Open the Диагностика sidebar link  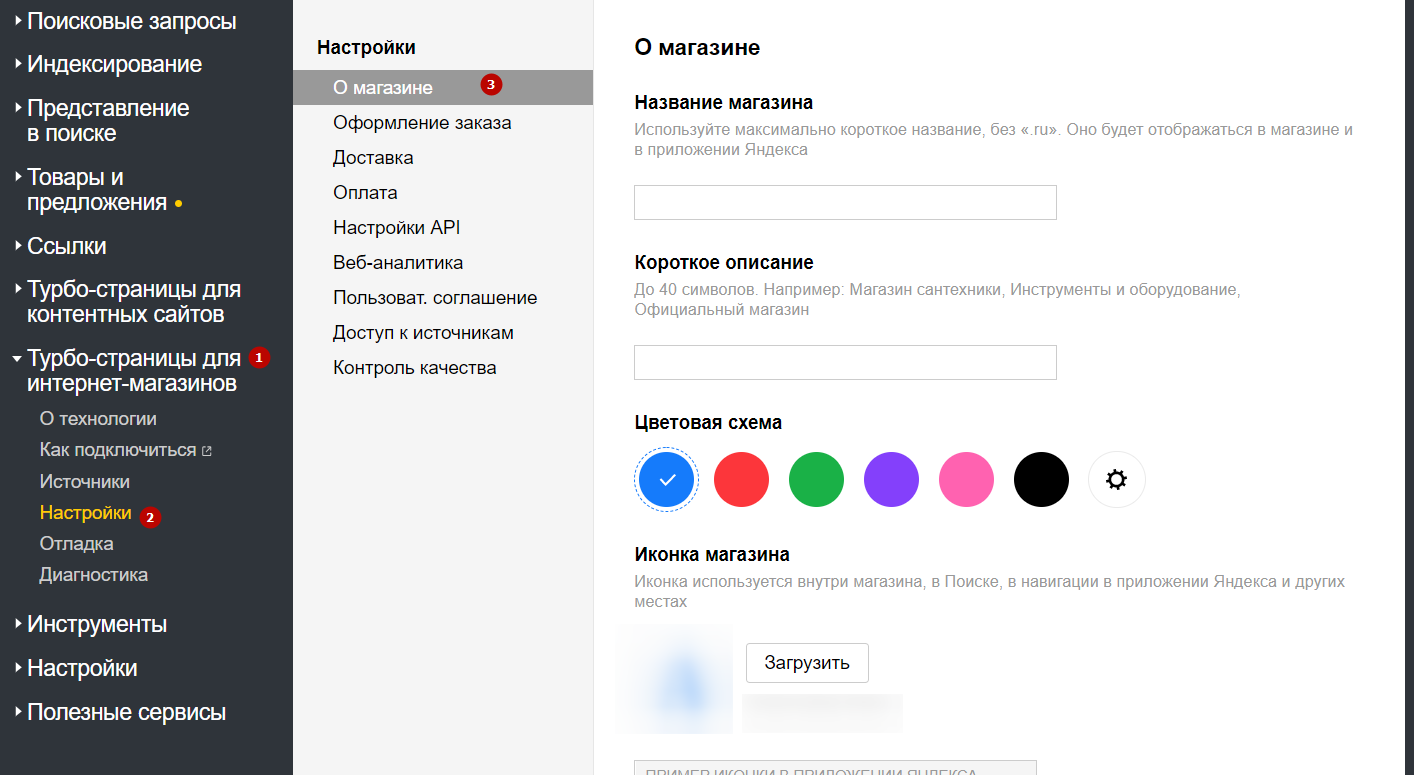click(x=94, y=575)
